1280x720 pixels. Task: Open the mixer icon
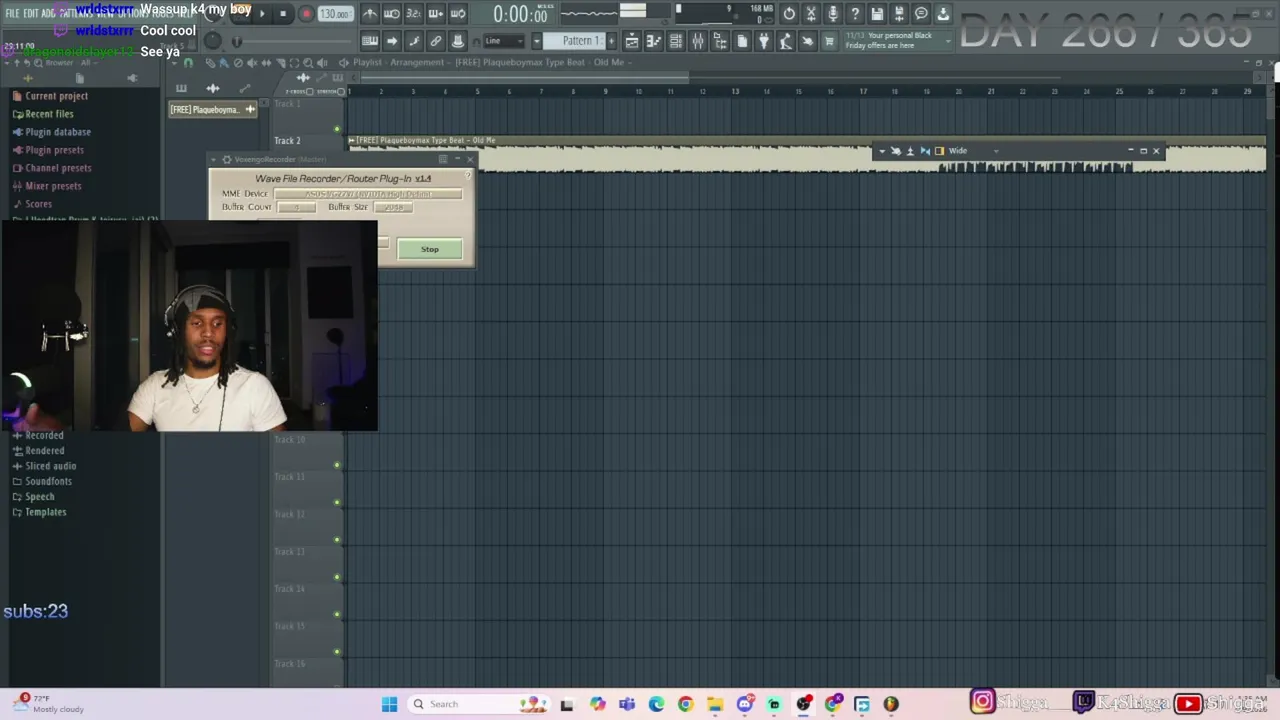tap(698, 41)
